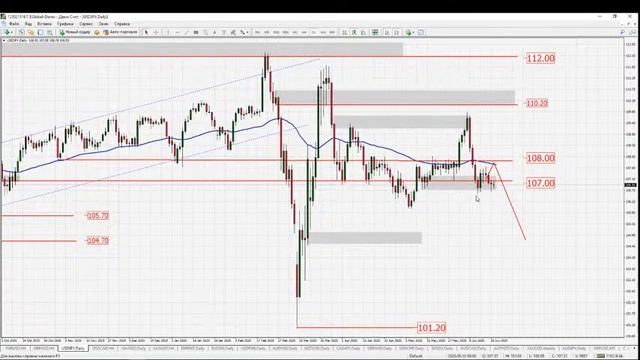Open the Вставка menu
The width and height of the screenshot is (640, 360).
[44, 24]
